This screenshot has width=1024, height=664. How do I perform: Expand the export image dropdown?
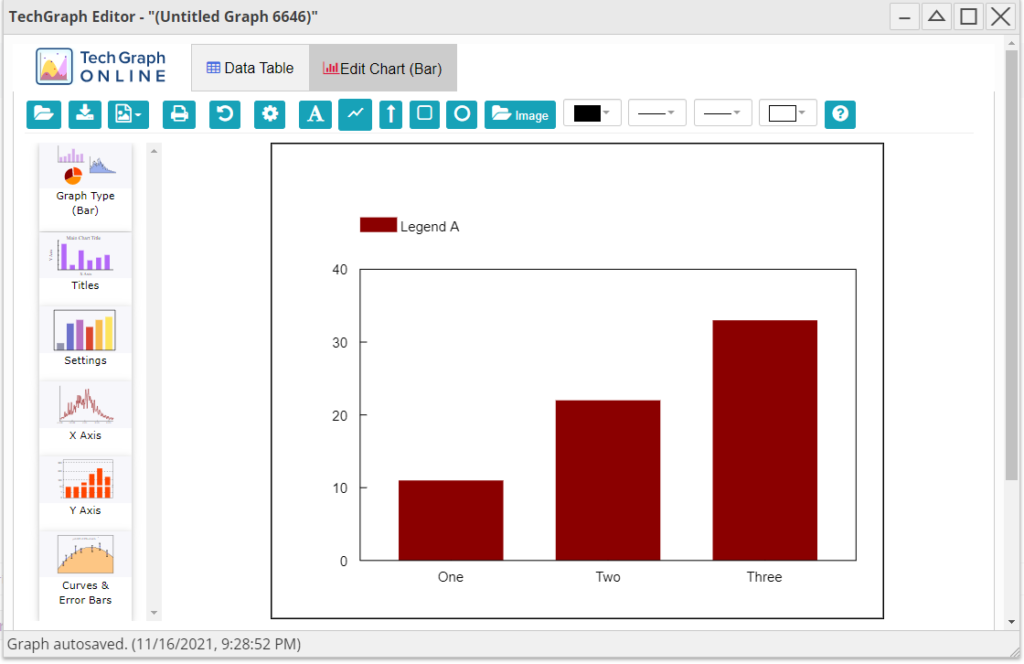tap(128, 114)
